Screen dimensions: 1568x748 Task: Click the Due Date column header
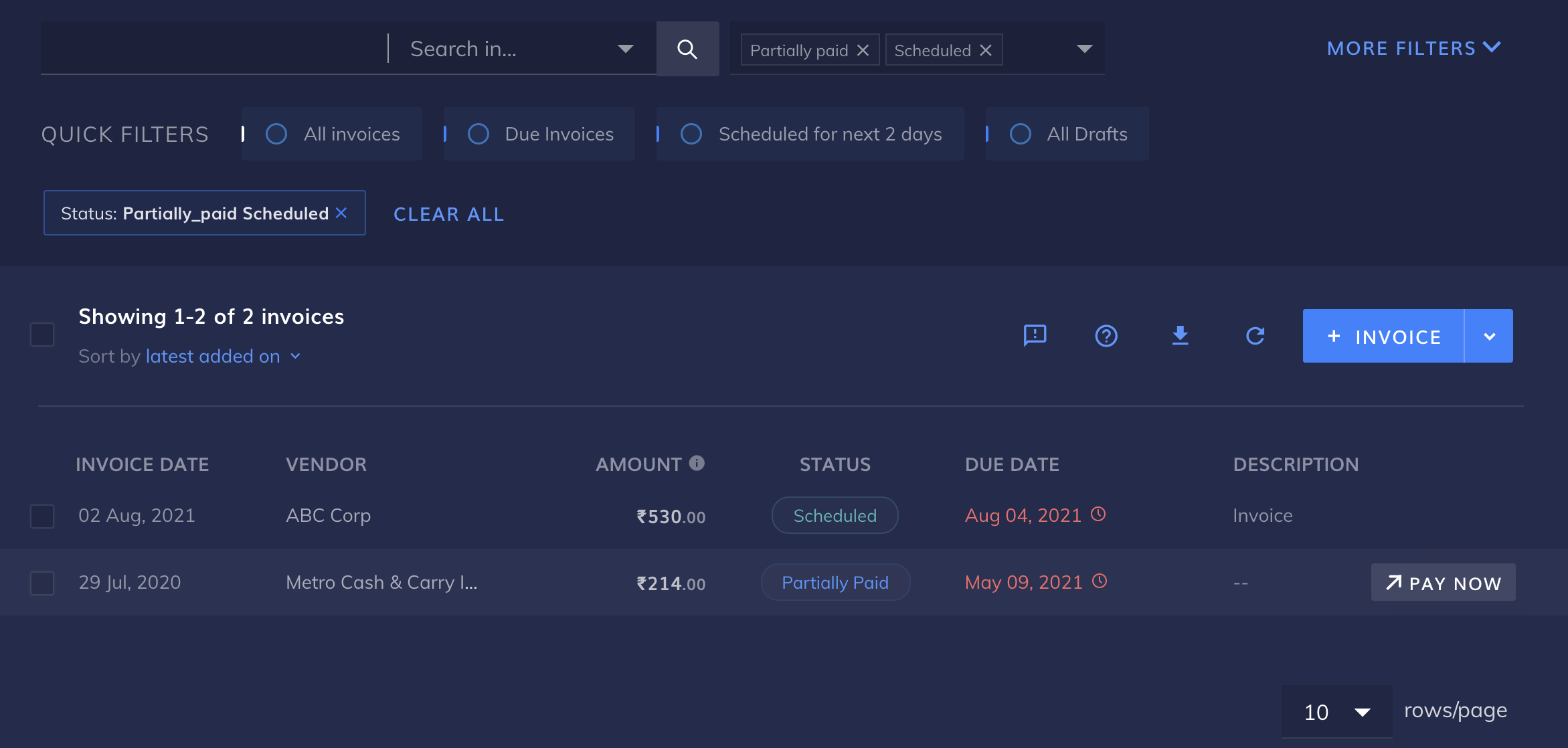(1012, 464)
